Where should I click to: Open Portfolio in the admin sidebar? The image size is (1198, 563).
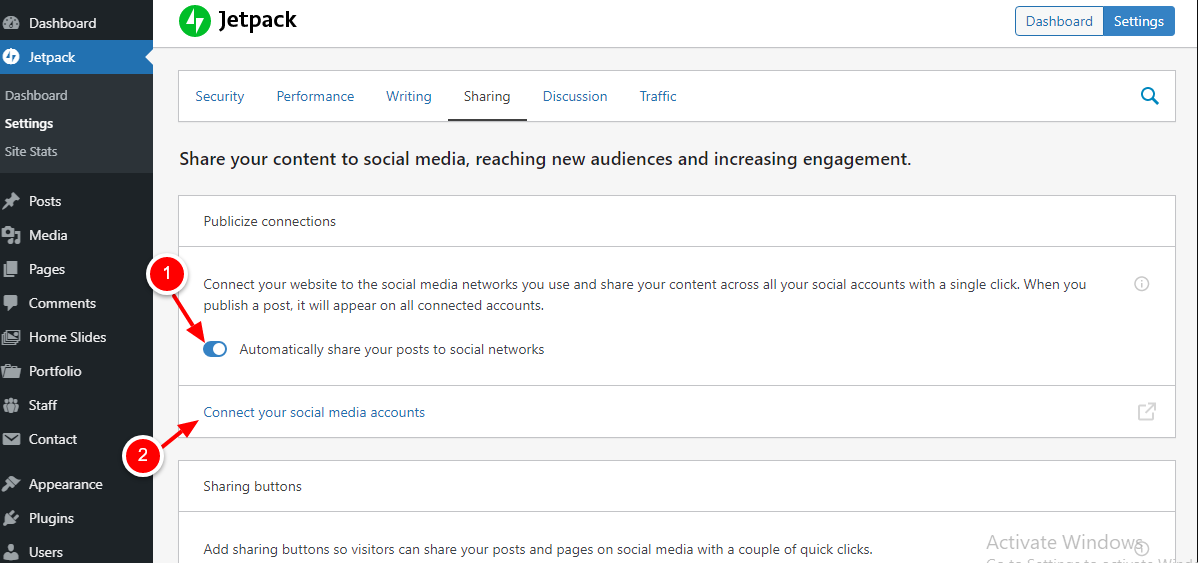55,371
